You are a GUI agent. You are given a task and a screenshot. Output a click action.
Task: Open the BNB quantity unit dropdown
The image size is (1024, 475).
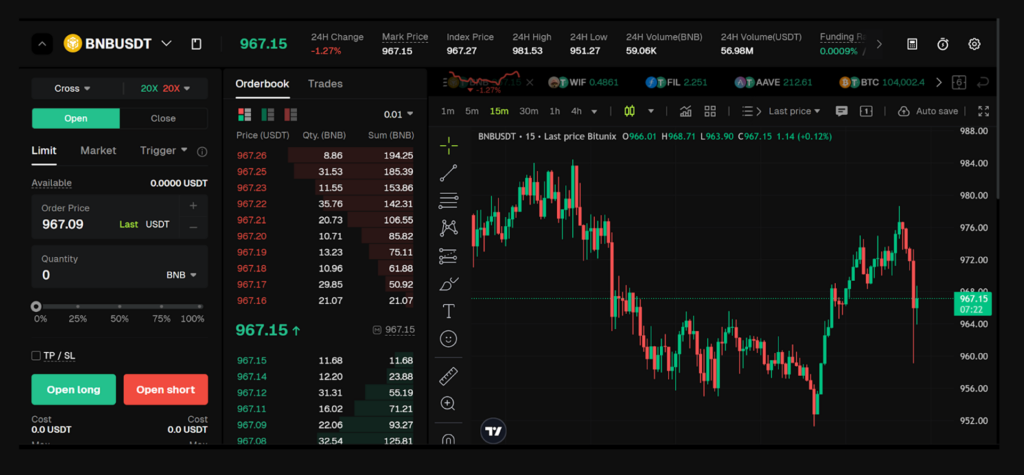182,275
